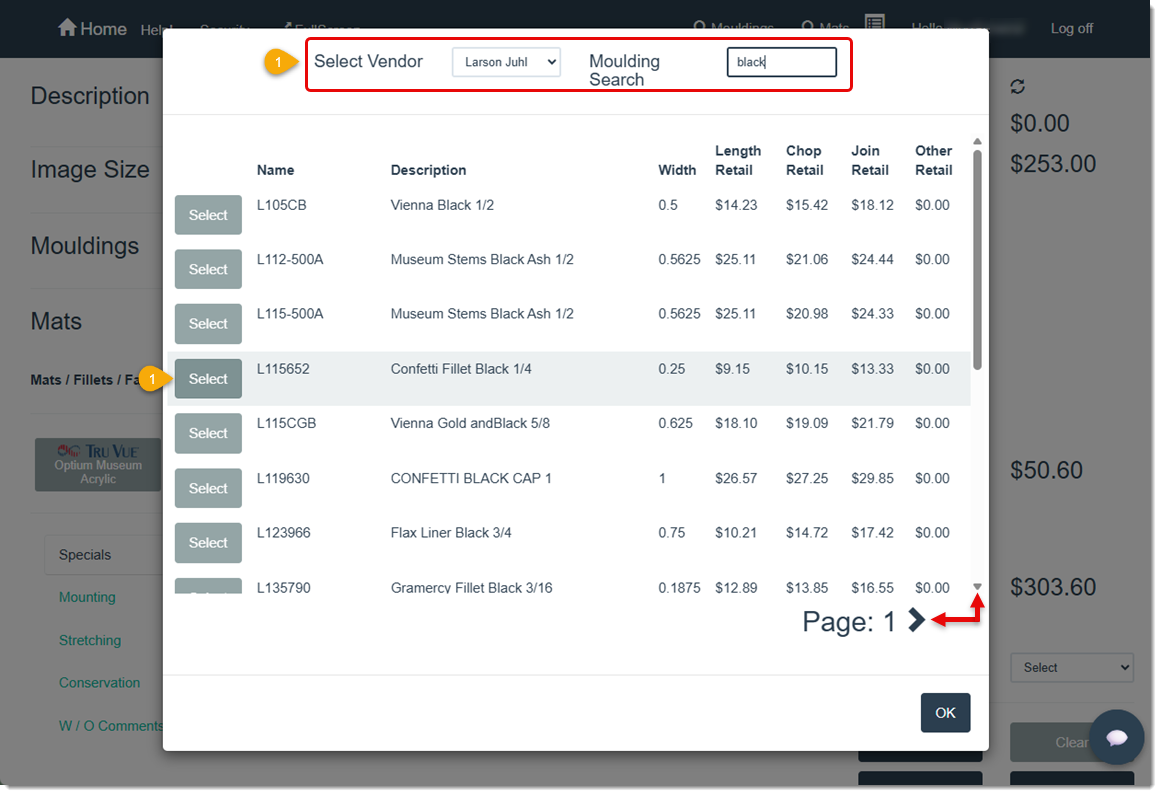
Task: Switch to the Specials tab
Action: point(85,554)
